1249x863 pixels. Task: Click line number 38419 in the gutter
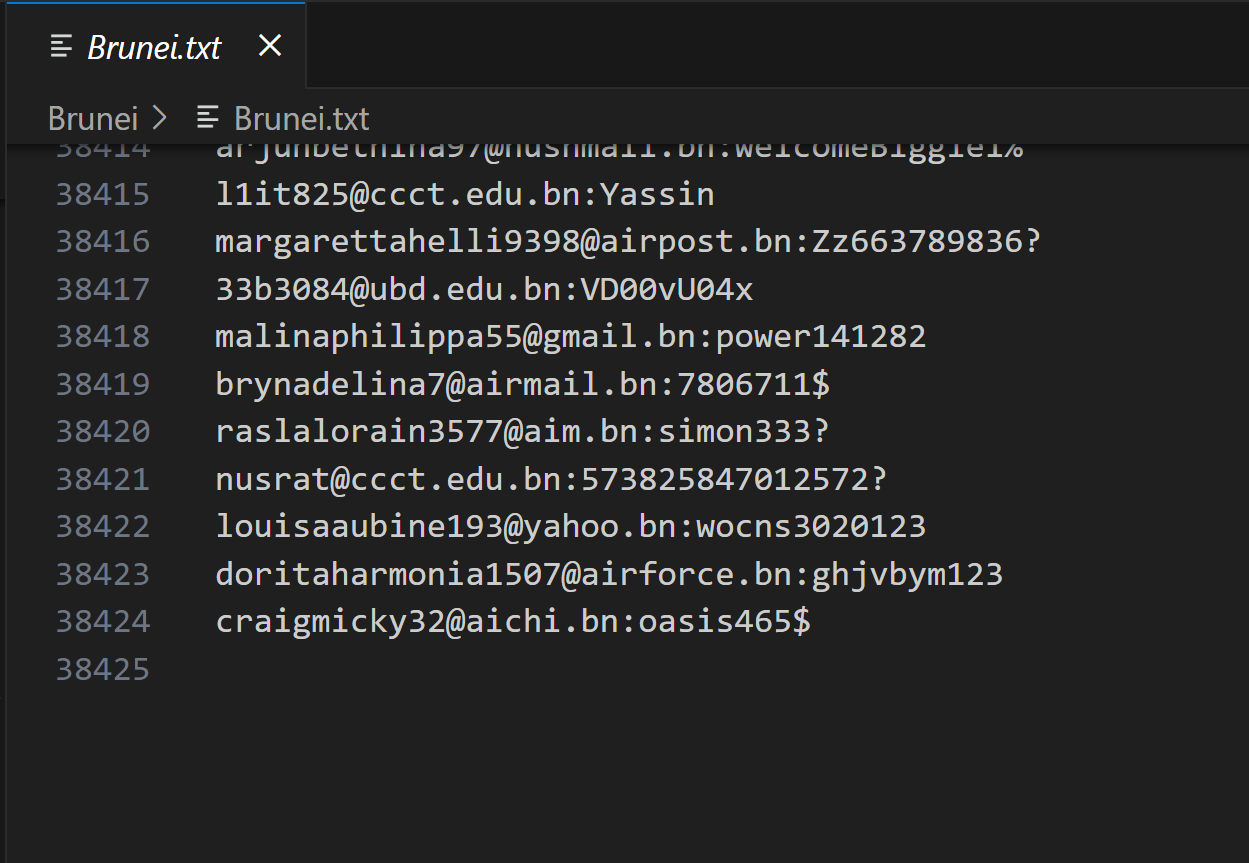pos(102,384)
